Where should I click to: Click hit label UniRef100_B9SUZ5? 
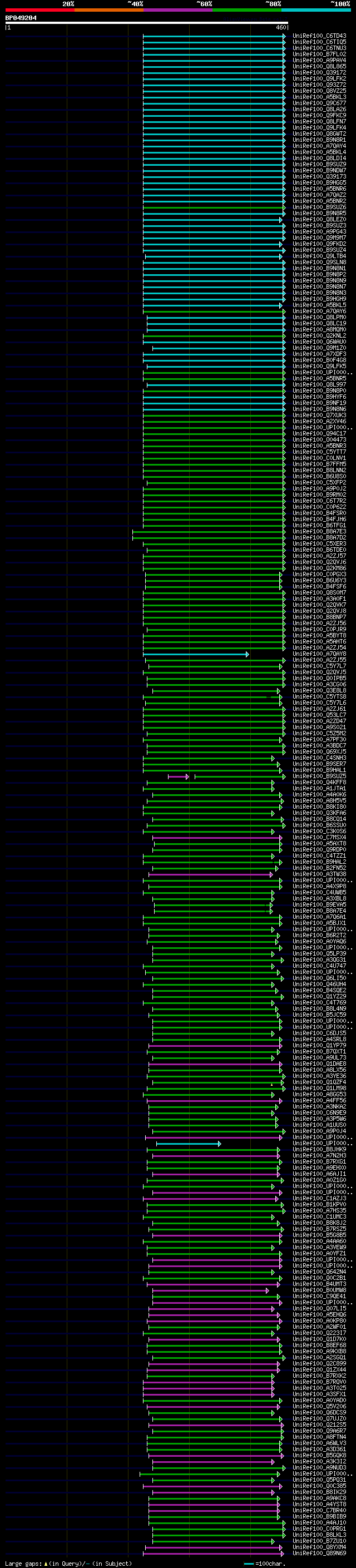pos(319,776)
